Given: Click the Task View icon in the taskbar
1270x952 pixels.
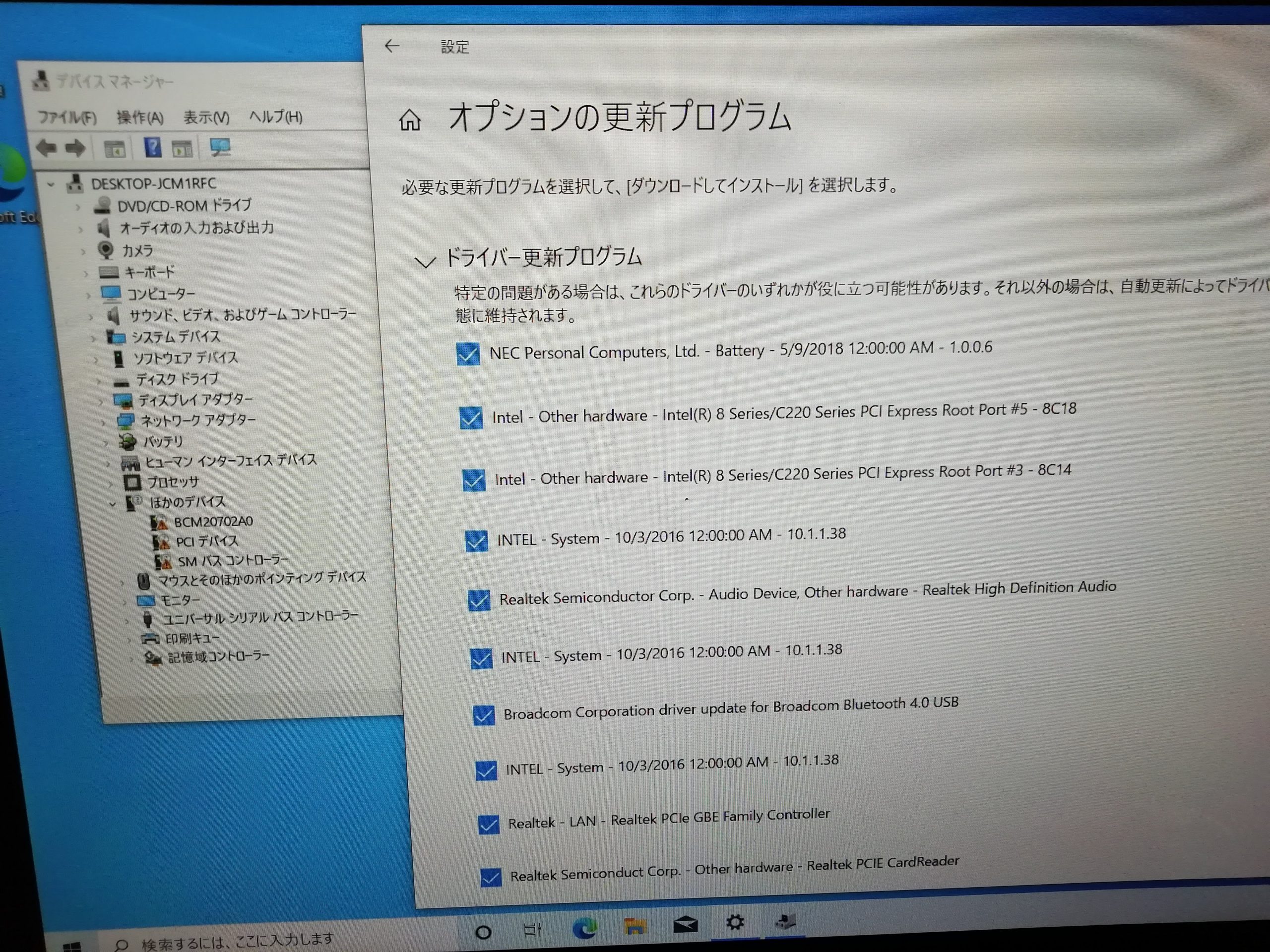Looking at the screenshot, I should [531, 929].
